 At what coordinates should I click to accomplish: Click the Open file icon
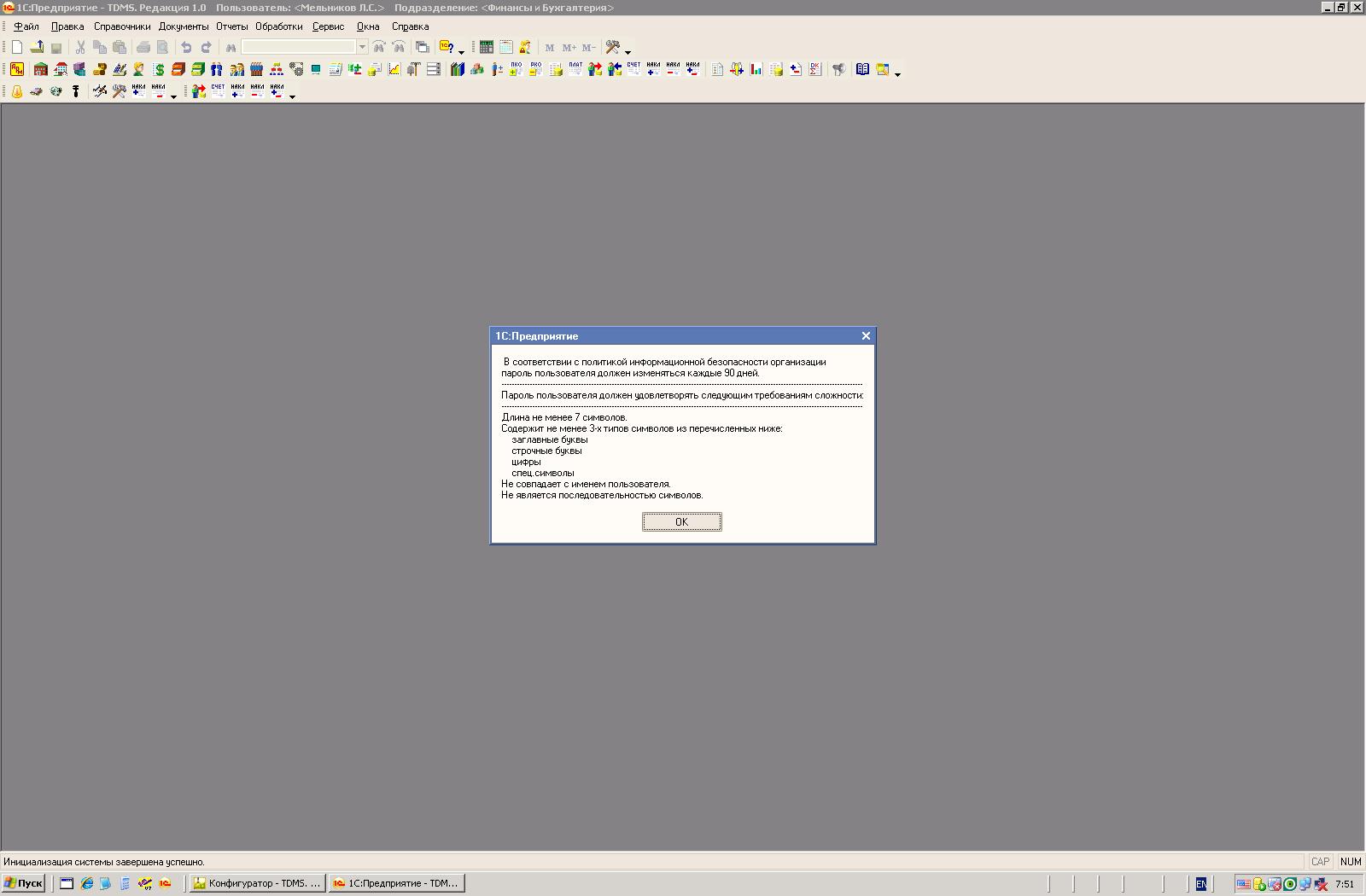(37, 47)
